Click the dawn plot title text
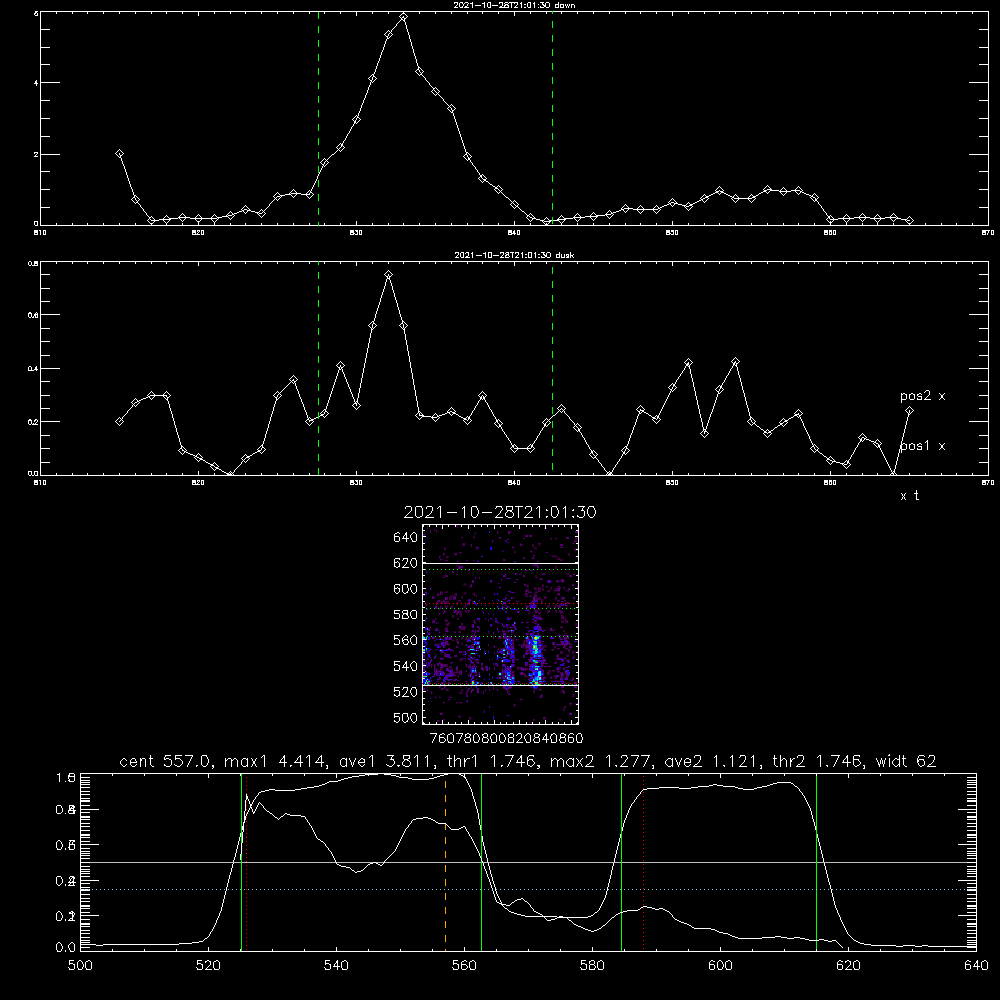This screenshot has width=1000, height=1000. click(x=514, y=5)
